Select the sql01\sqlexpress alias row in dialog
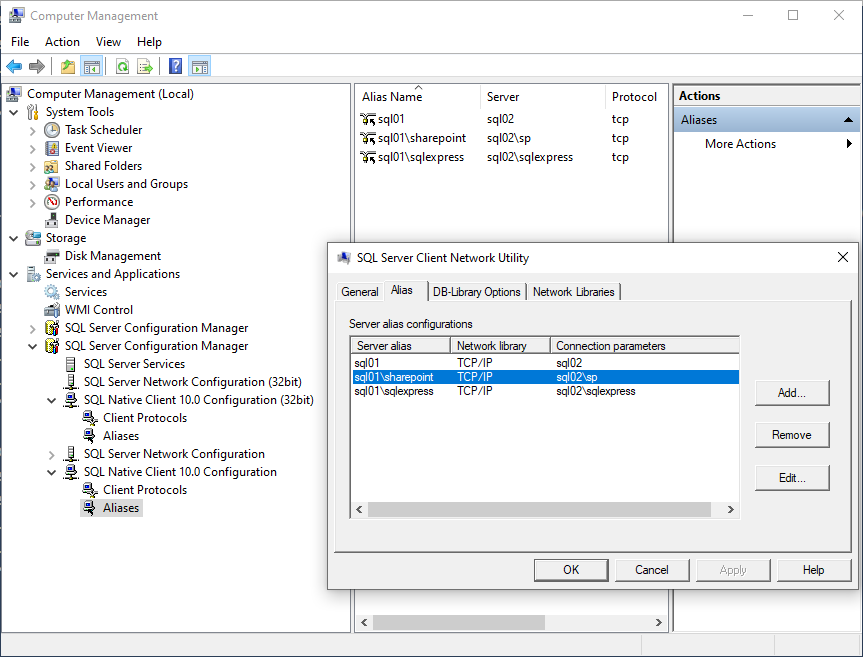This screenshot has width=863, height=657. click(394, 391)
